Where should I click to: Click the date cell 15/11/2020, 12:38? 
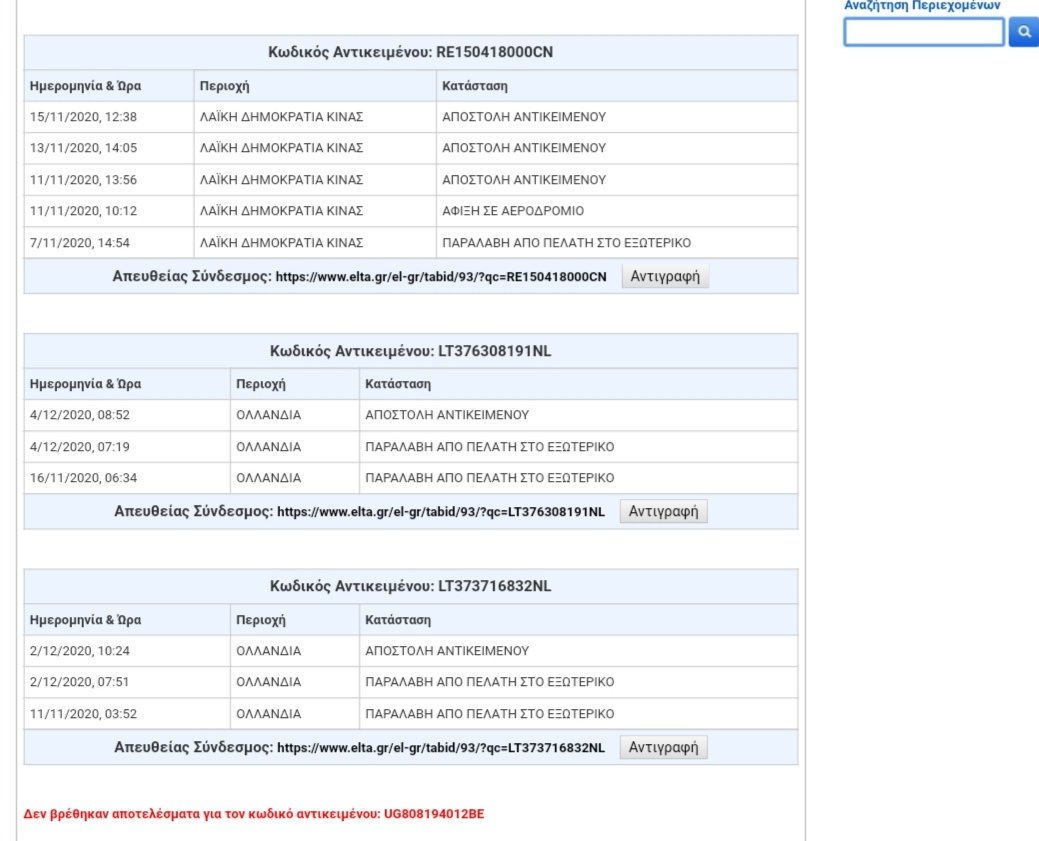[x=109, y=117]
